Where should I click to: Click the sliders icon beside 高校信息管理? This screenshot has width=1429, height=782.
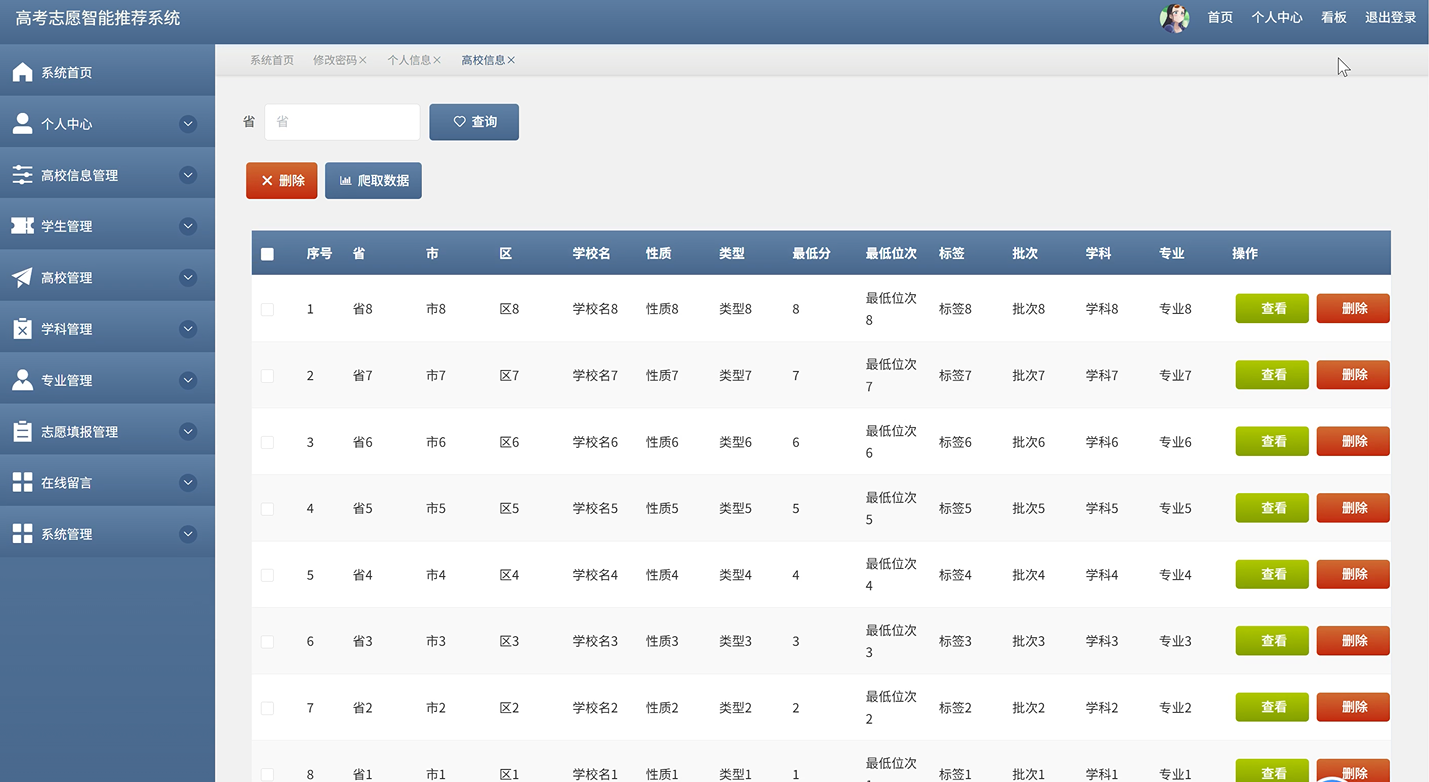click(22, 175)
